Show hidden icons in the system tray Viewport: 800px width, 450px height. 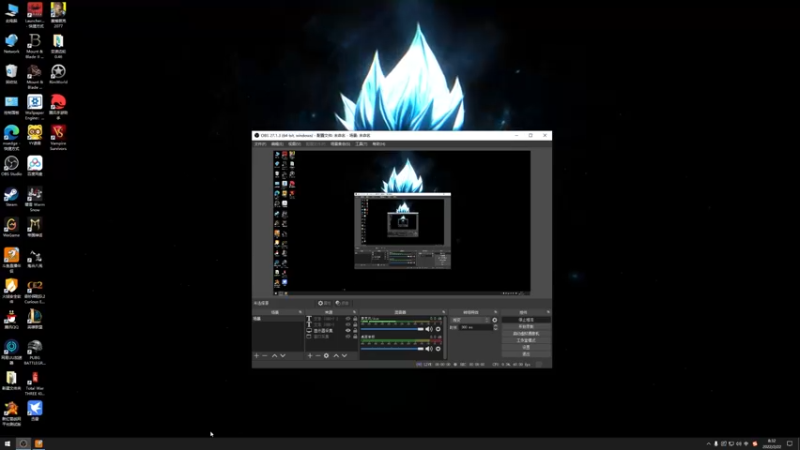pos(708,444)
